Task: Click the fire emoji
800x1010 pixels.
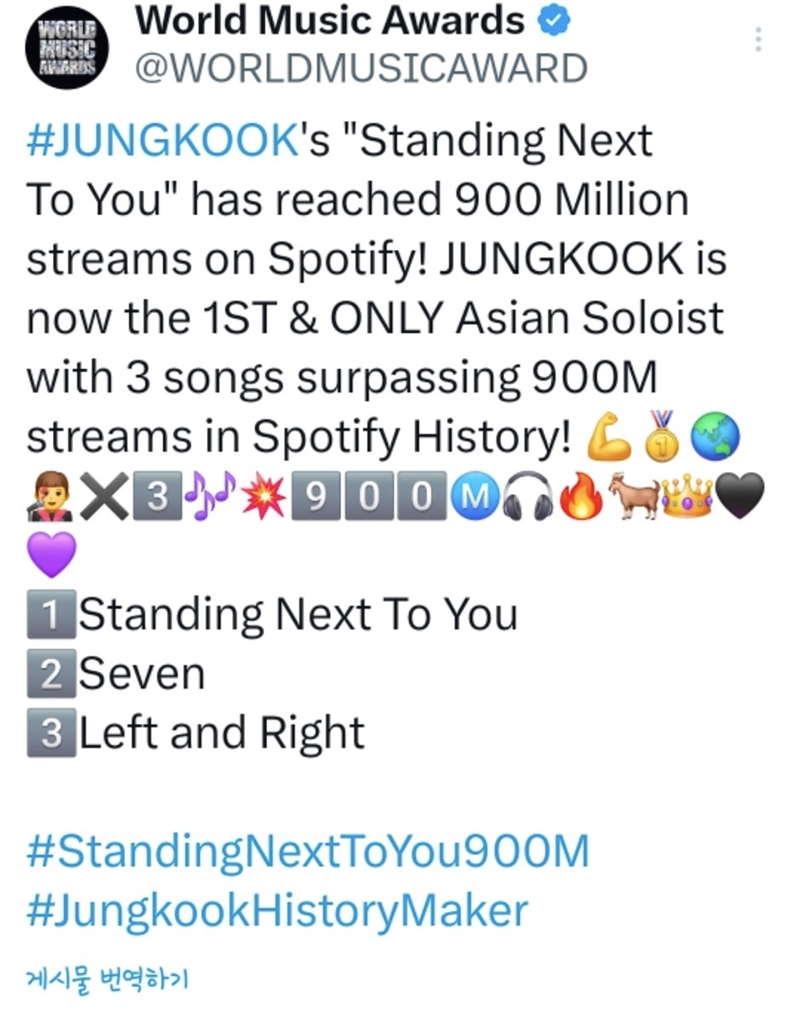Action: click(x=581, y=495)
